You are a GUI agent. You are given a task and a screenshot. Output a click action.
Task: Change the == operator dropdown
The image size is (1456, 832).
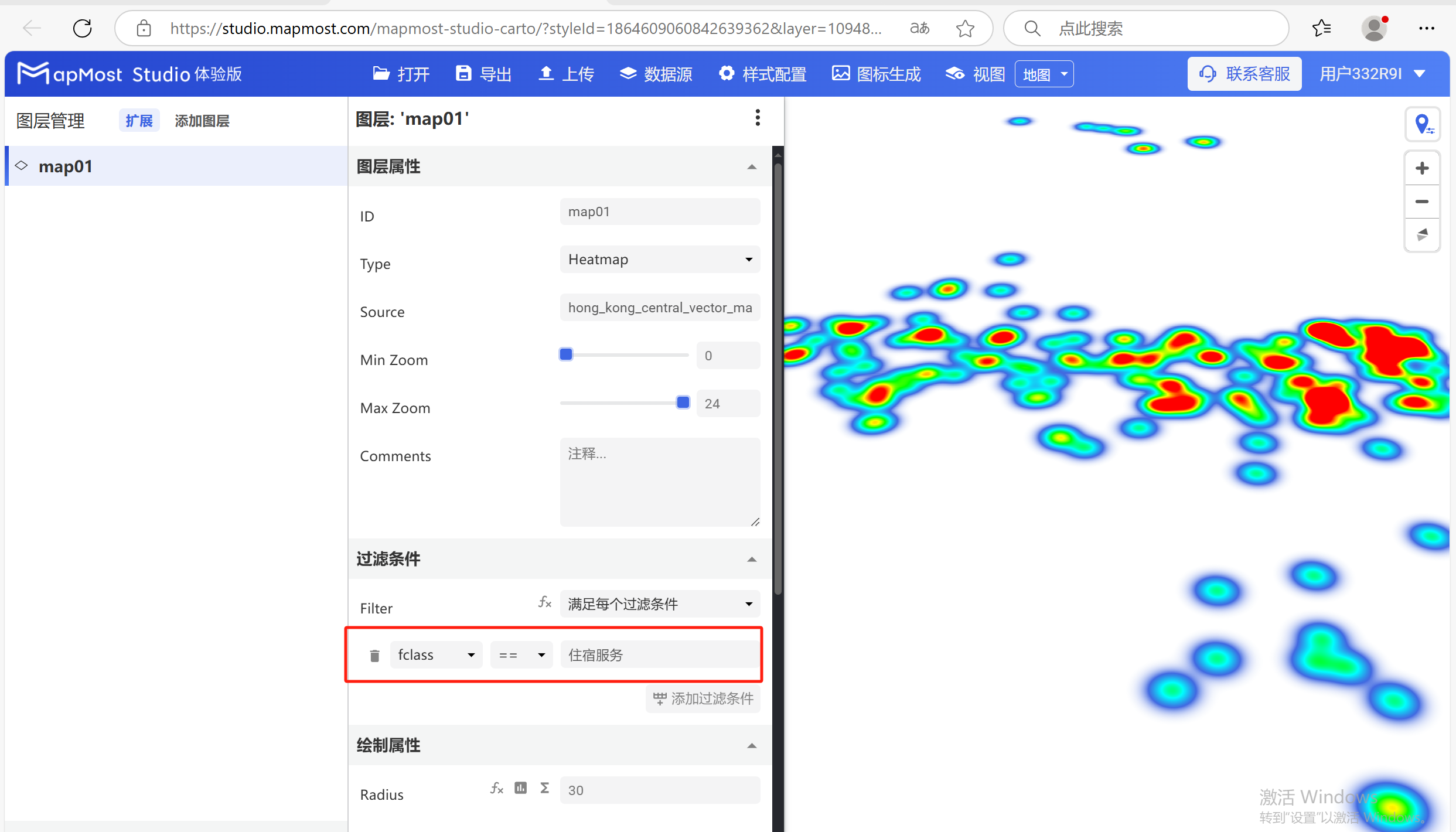(520, 654)
